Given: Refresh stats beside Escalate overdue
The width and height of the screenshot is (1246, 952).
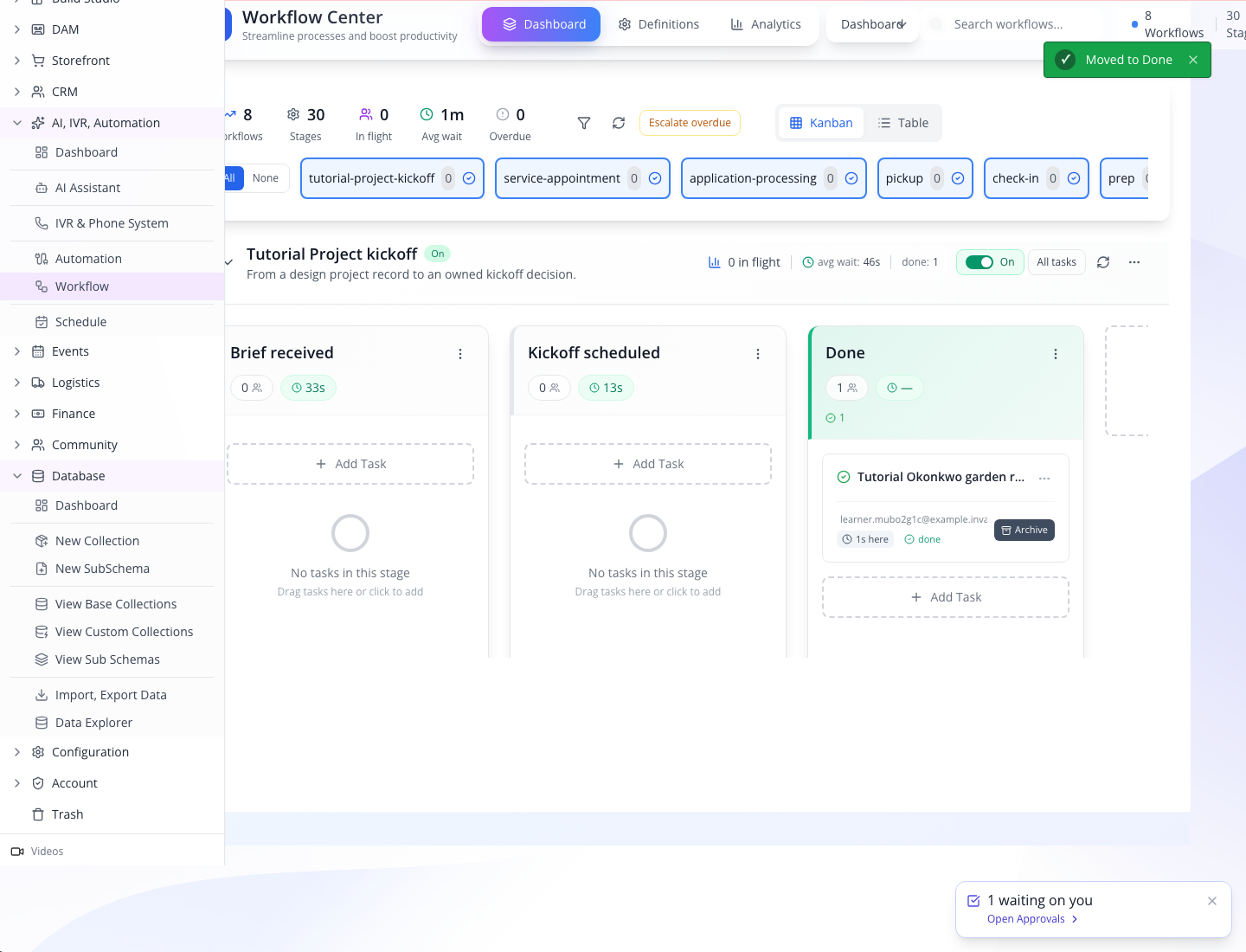Looking at the screenshot, I should click(x=619, y=123).
